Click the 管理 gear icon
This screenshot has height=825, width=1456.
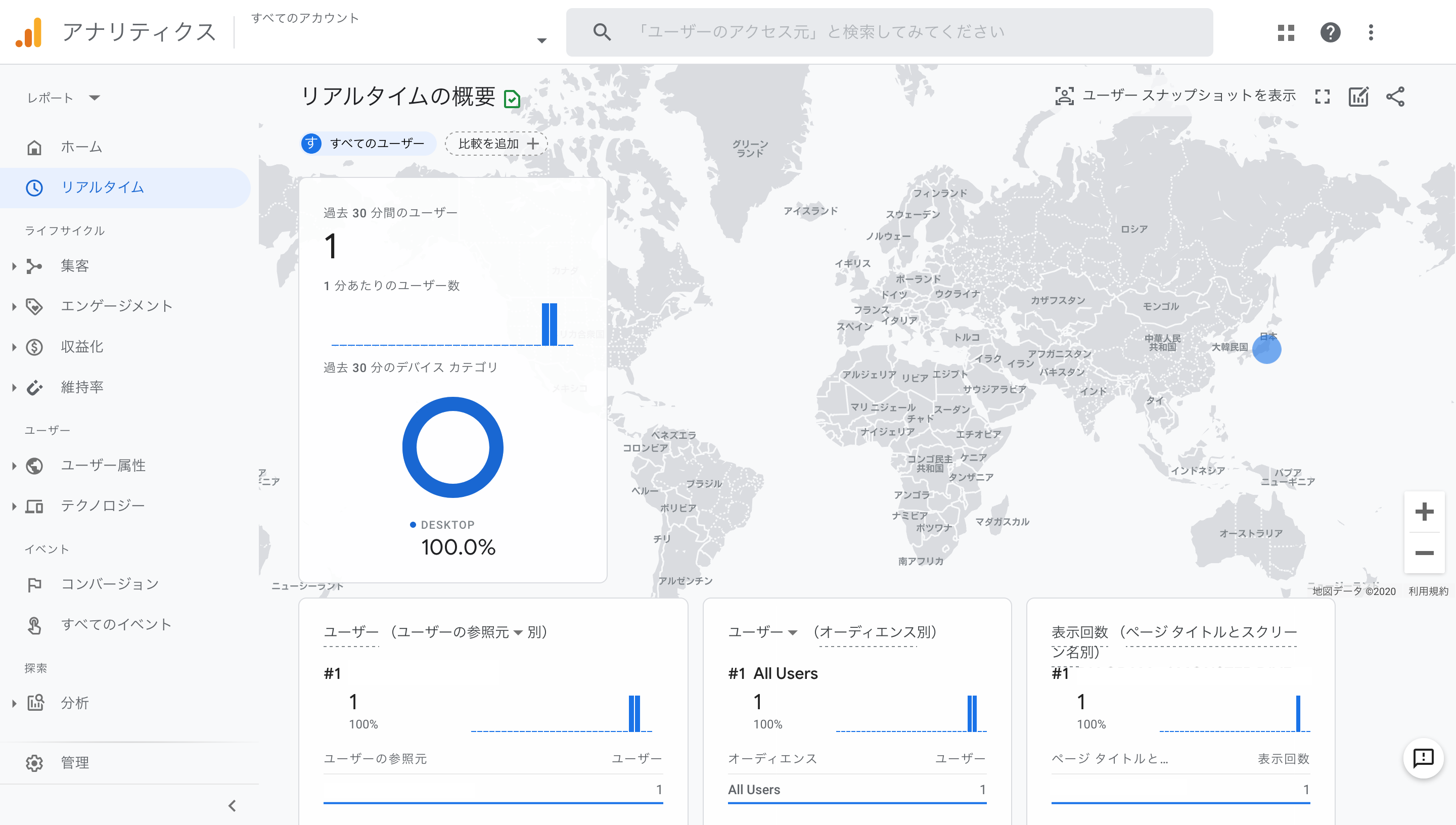click(34, 763)
